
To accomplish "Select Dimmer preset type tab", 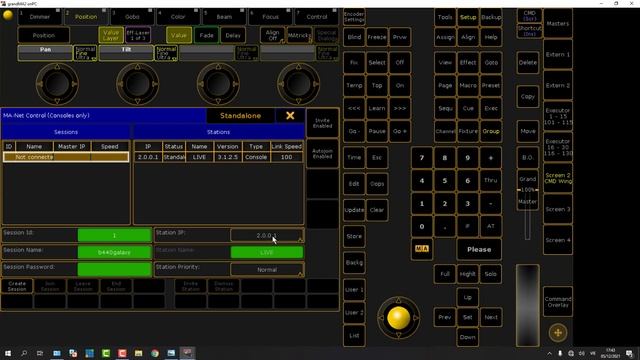I will coord(40,17).
